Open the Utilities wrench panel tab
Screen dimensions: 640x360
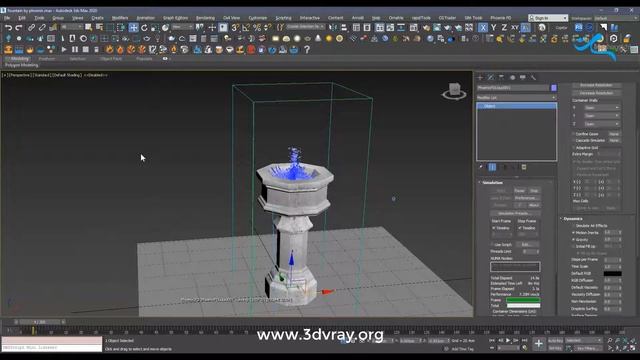533,77
